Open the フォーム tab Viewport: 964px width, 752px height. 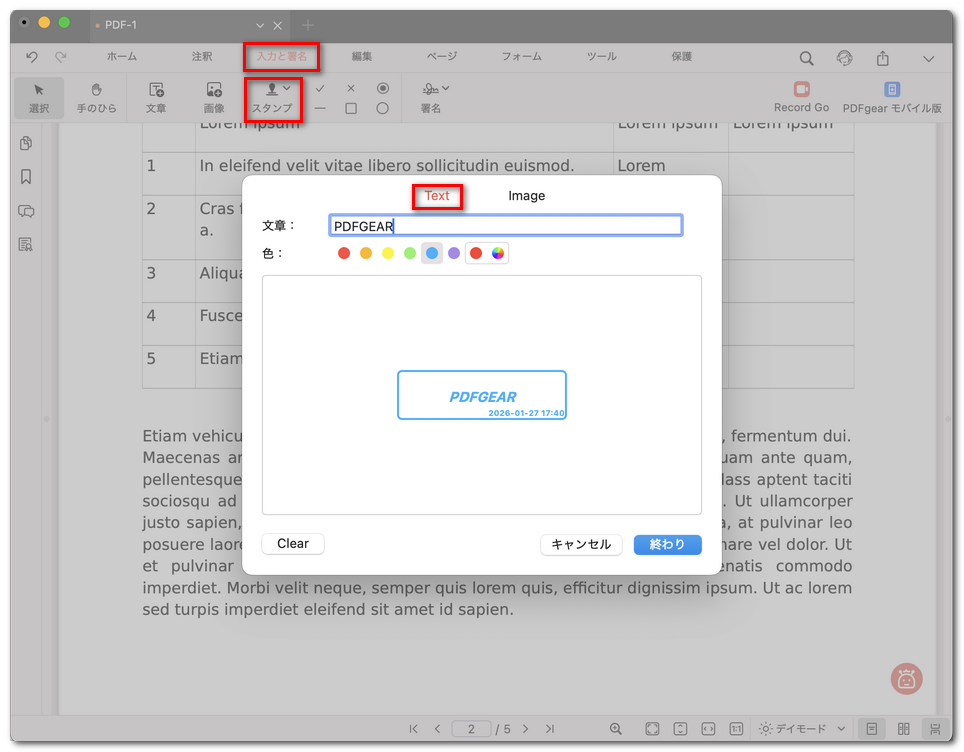[522, 57]
